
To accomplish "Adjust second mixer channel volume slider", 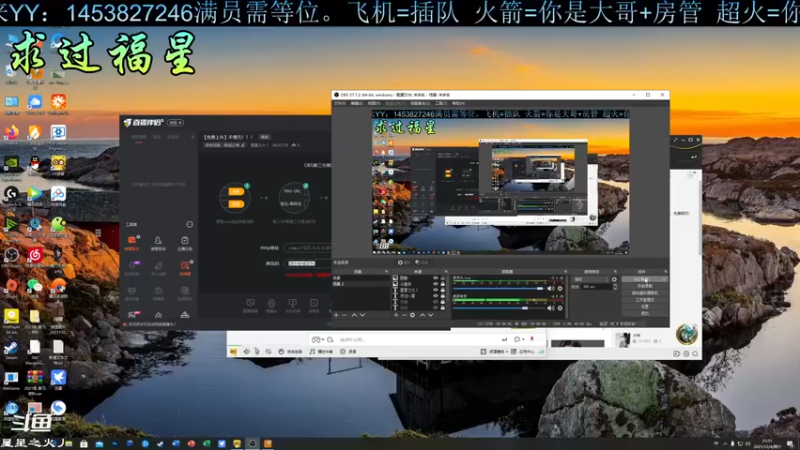I will (498, 308).
